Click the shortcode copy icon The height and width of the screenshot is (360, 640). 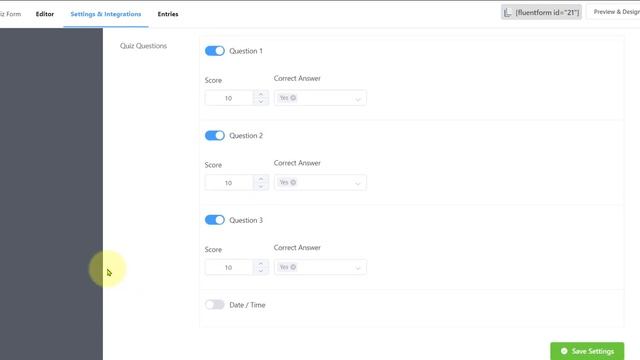[508, 13]
